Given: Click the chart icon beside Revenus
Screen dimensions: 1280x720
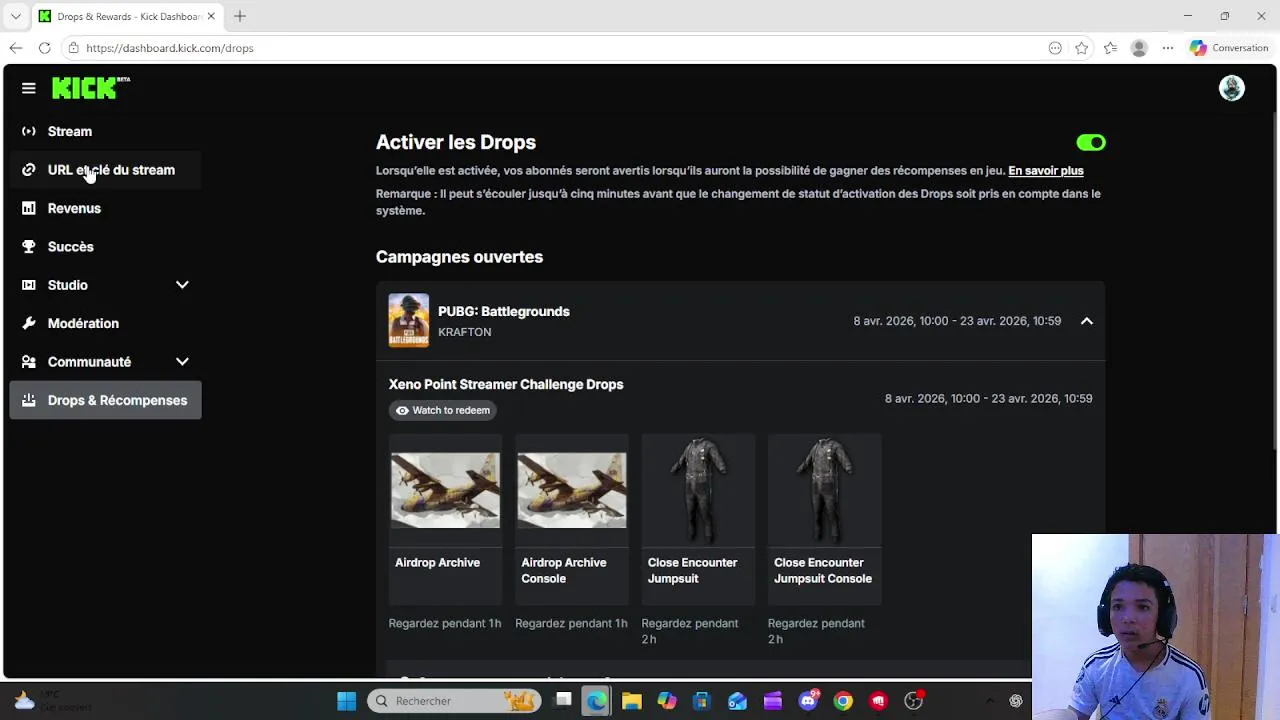Looking at the screenshot, I should point(29,208).
